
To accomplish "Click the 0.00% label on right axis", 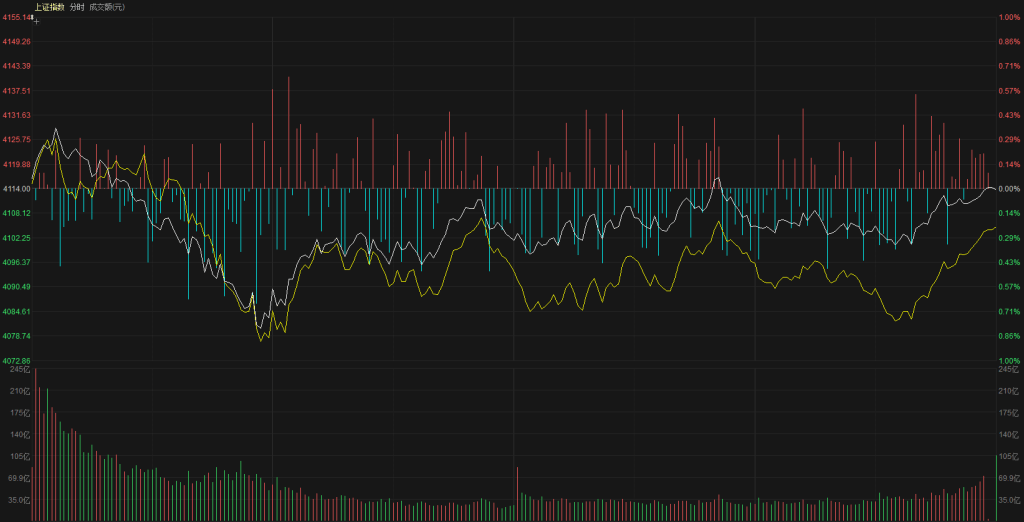I will (1008, 189).
